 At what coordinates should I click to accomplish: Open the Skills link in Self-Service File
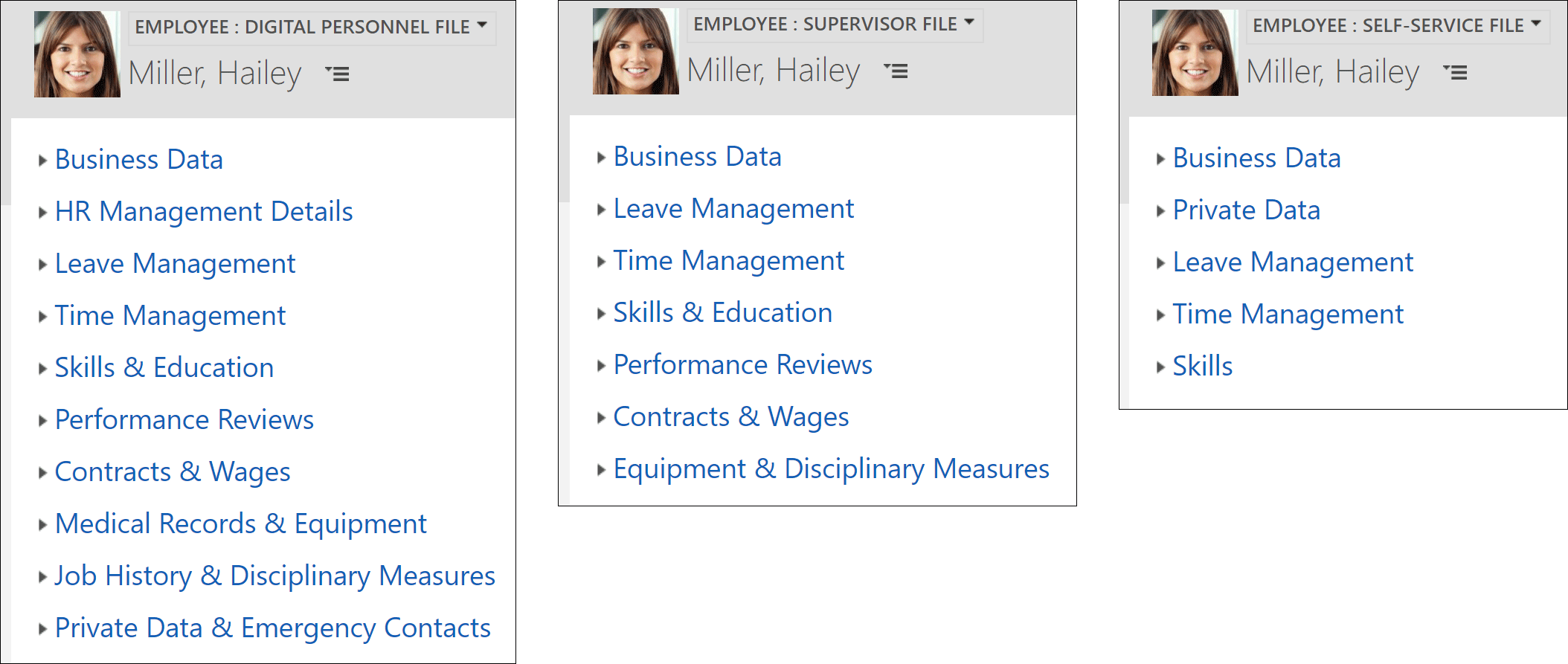1202,367
